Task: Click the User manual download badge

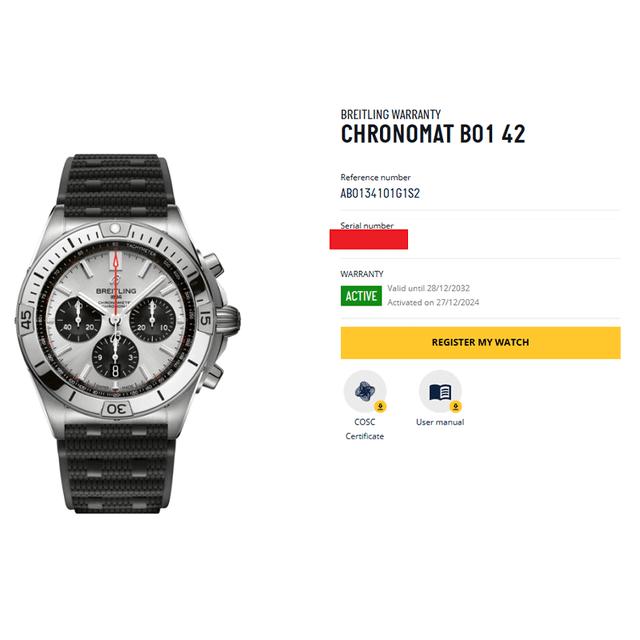Action: (x=456, y=407)
